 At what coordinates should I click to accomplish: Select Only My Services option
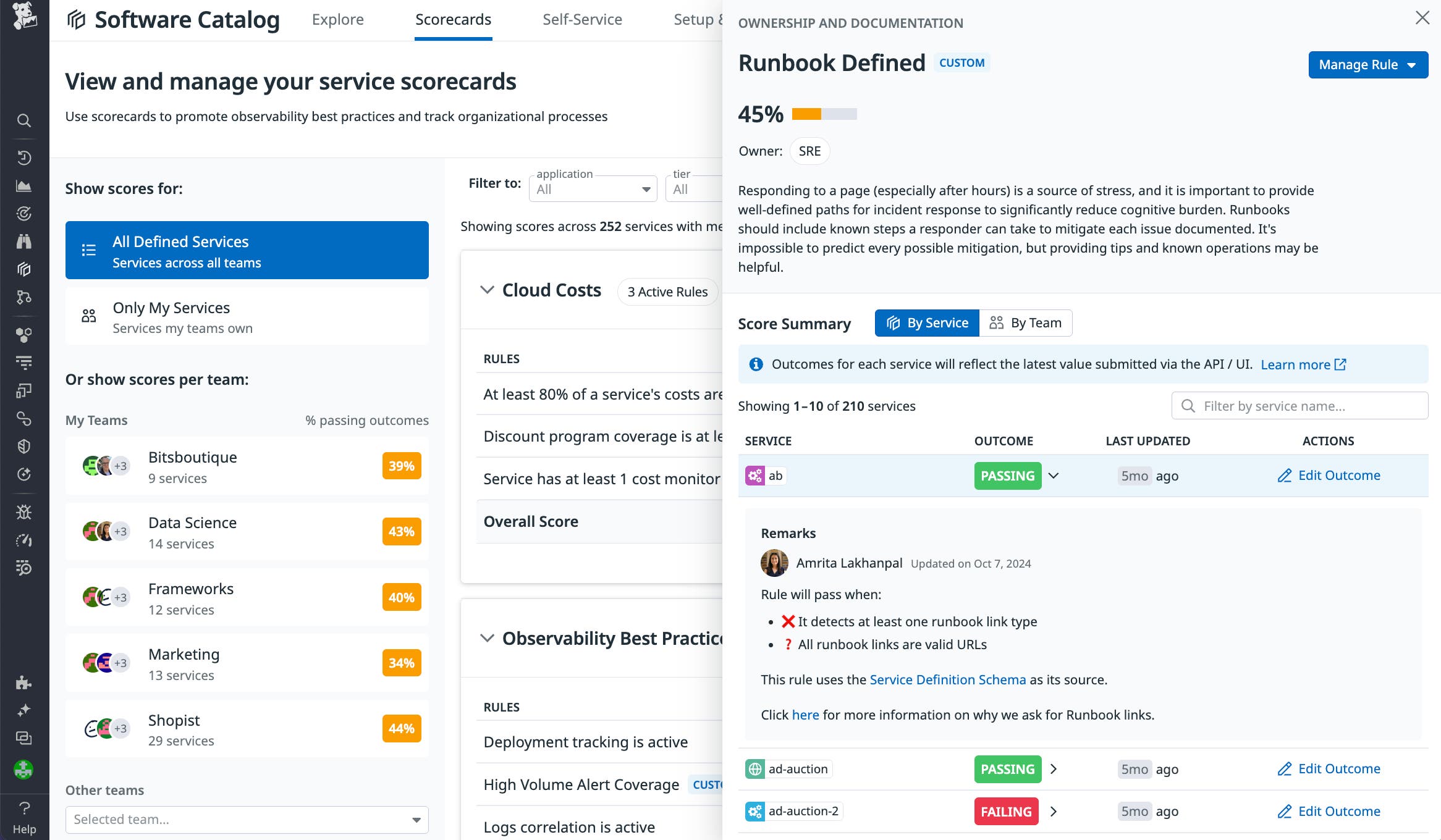click(247, 317)
